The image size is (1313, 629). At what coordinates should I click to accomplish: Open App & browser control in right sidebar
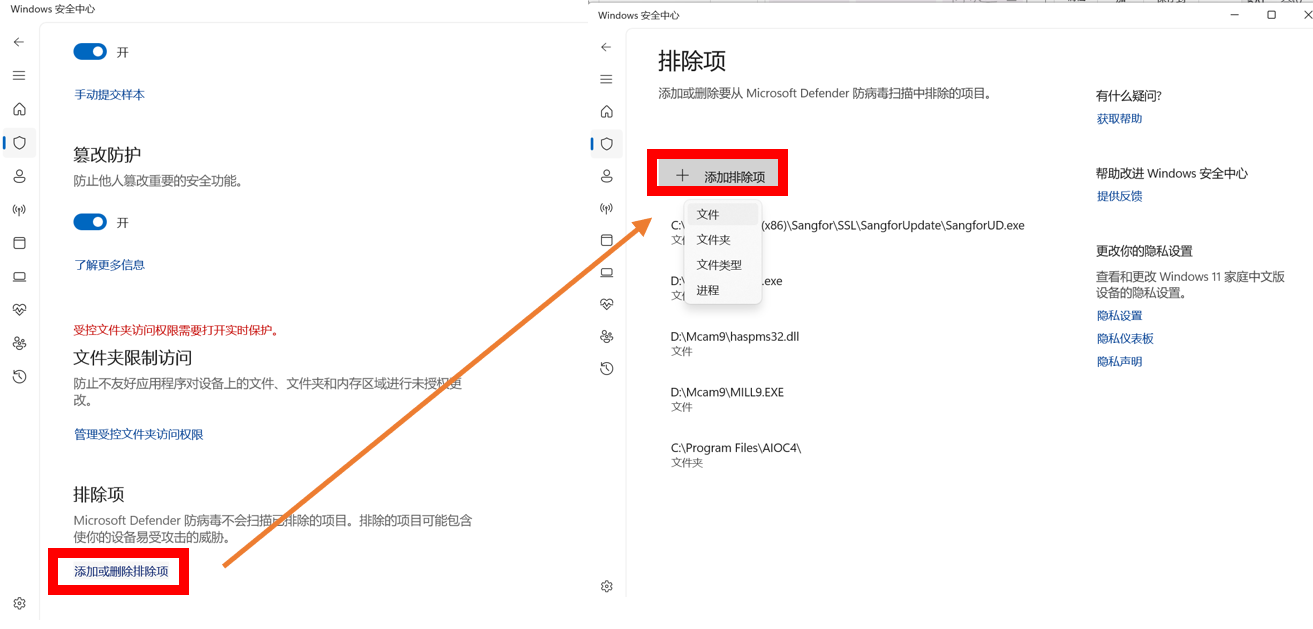click(x=606, y=240)
